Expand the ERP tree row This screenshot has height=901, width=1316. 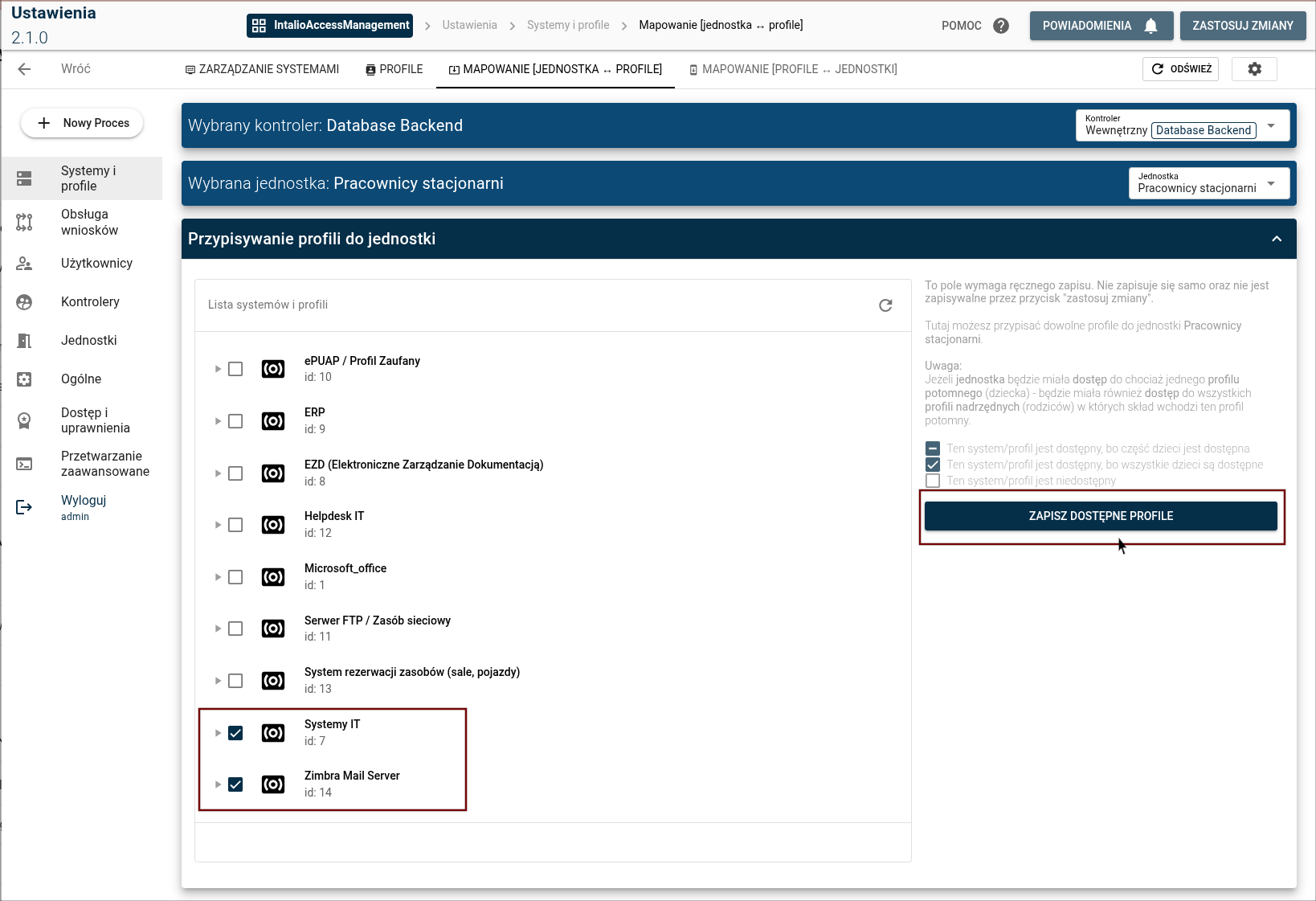pyautogui.click(x=218, y=421)
